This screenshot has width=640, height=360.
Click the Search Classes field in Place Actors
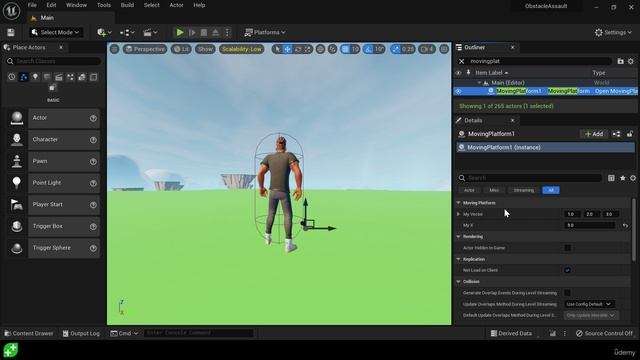[x=53, y=61]
